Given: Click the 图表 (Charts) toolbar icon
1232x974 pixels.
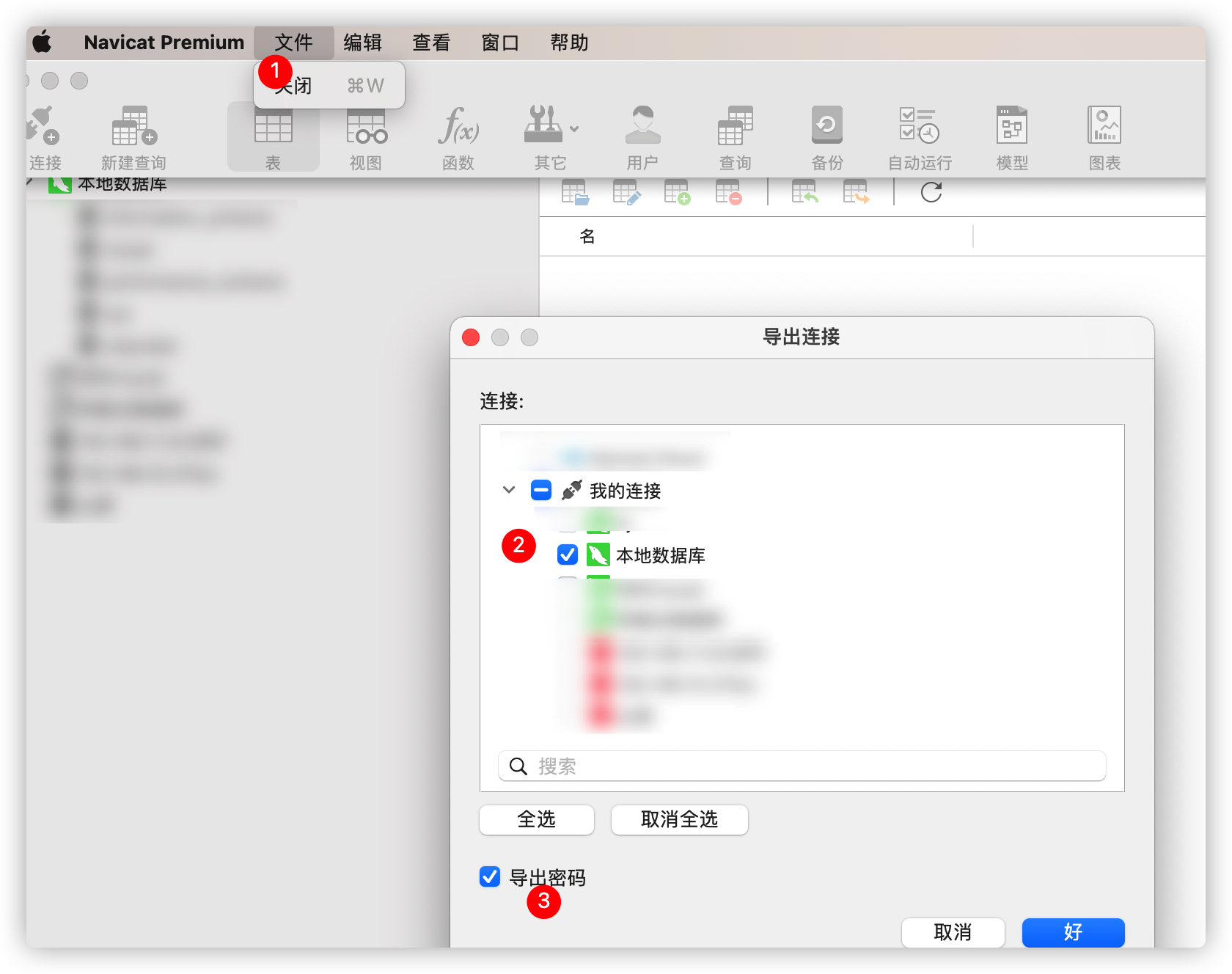Looking at the screenshot, I should click(x=1104, y=136).
